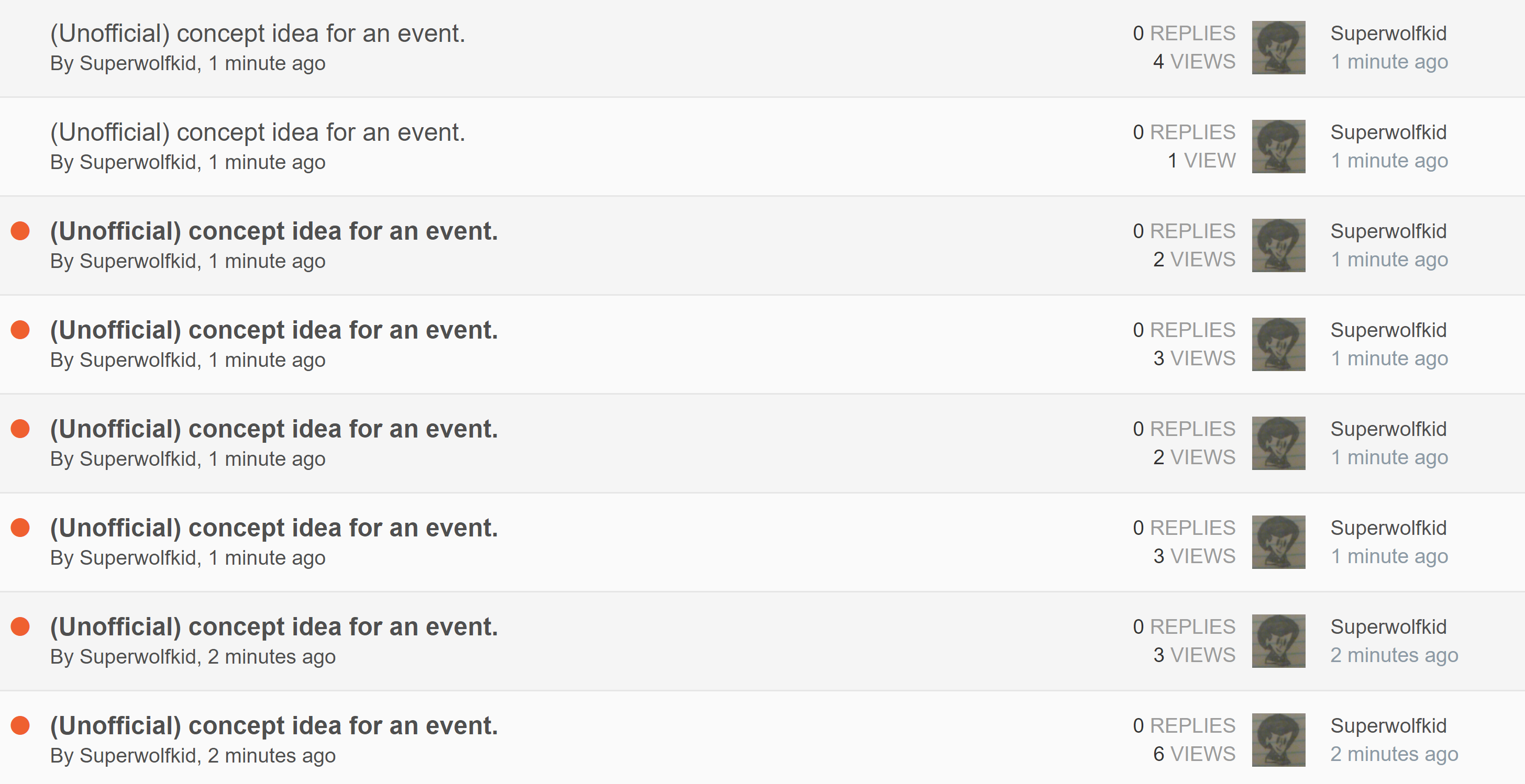Screen dimensions: 1525x784
Task: Open the read topic title with 1 view
Action: 258,132
